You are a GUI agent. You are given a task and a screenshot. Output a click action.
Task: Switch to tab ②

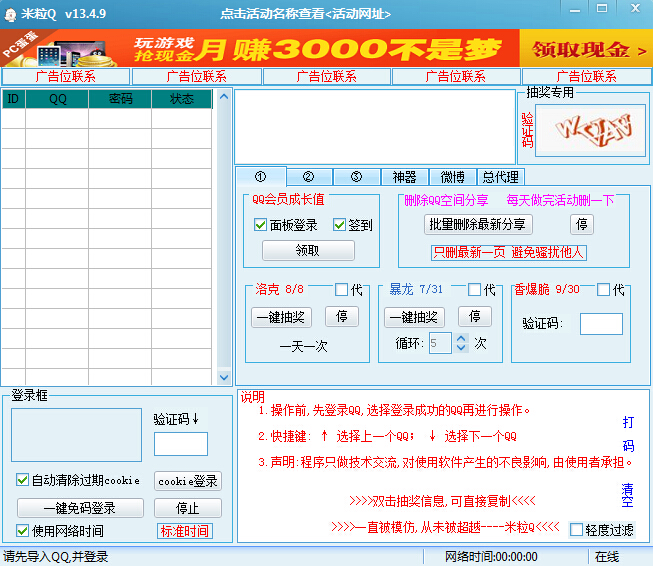click(309, 177)
